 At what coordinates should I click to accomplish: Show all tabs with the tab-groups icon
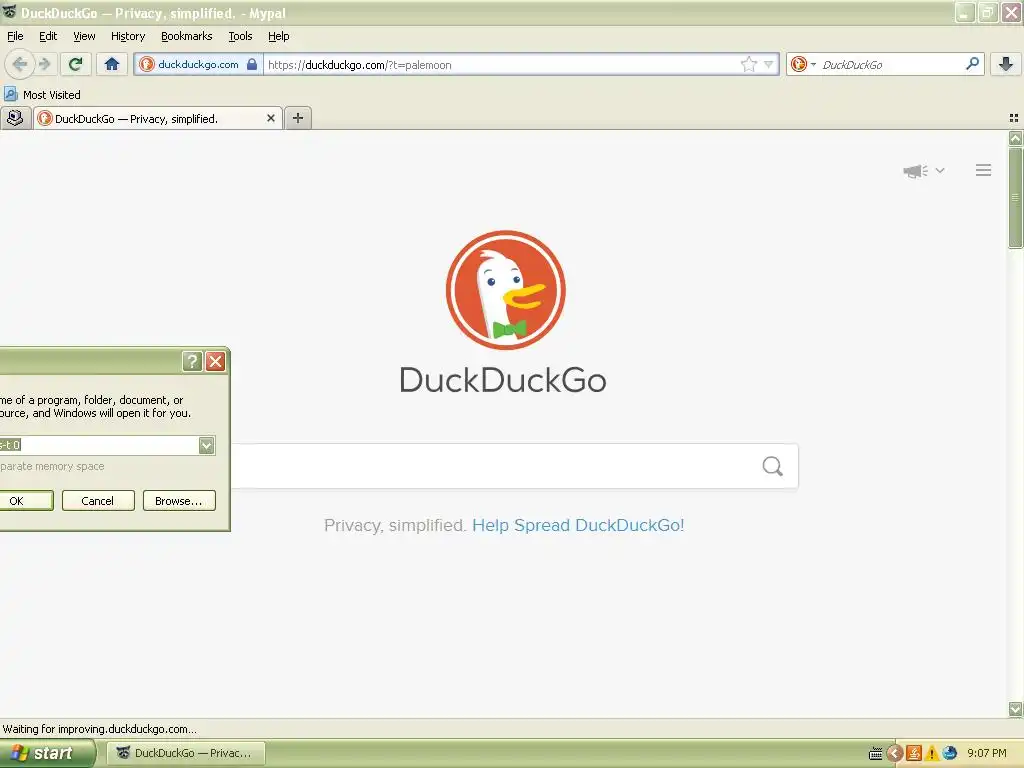pos(1014,118)
